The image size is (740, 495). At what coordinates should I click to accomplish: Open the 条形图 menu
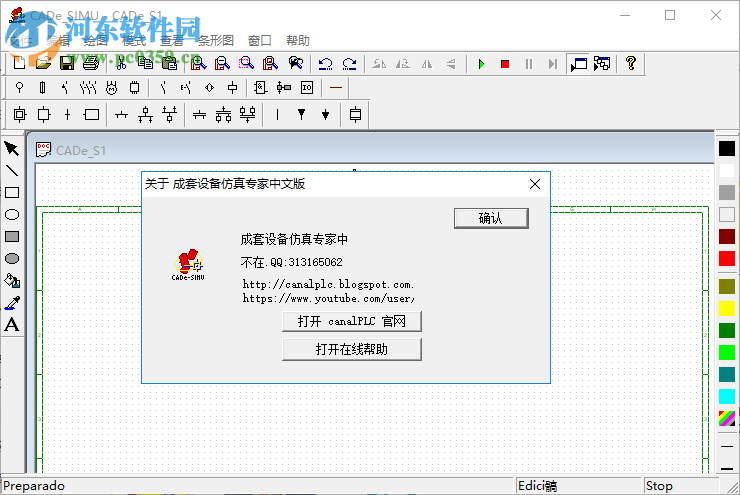(x=216, y=41)
